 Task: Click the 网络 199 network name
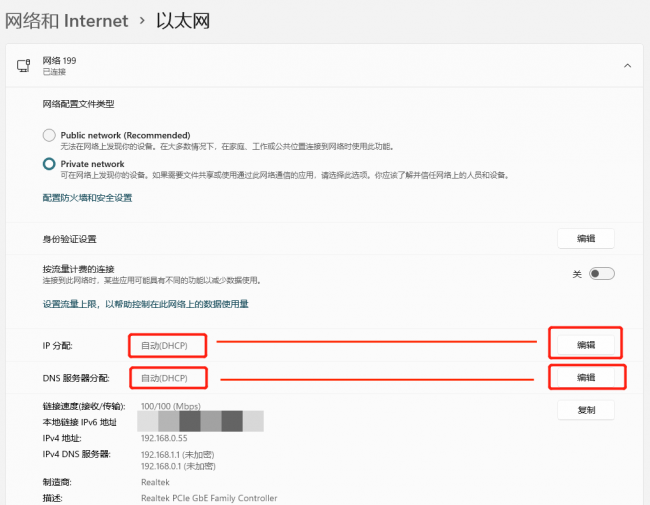[59, 61]
